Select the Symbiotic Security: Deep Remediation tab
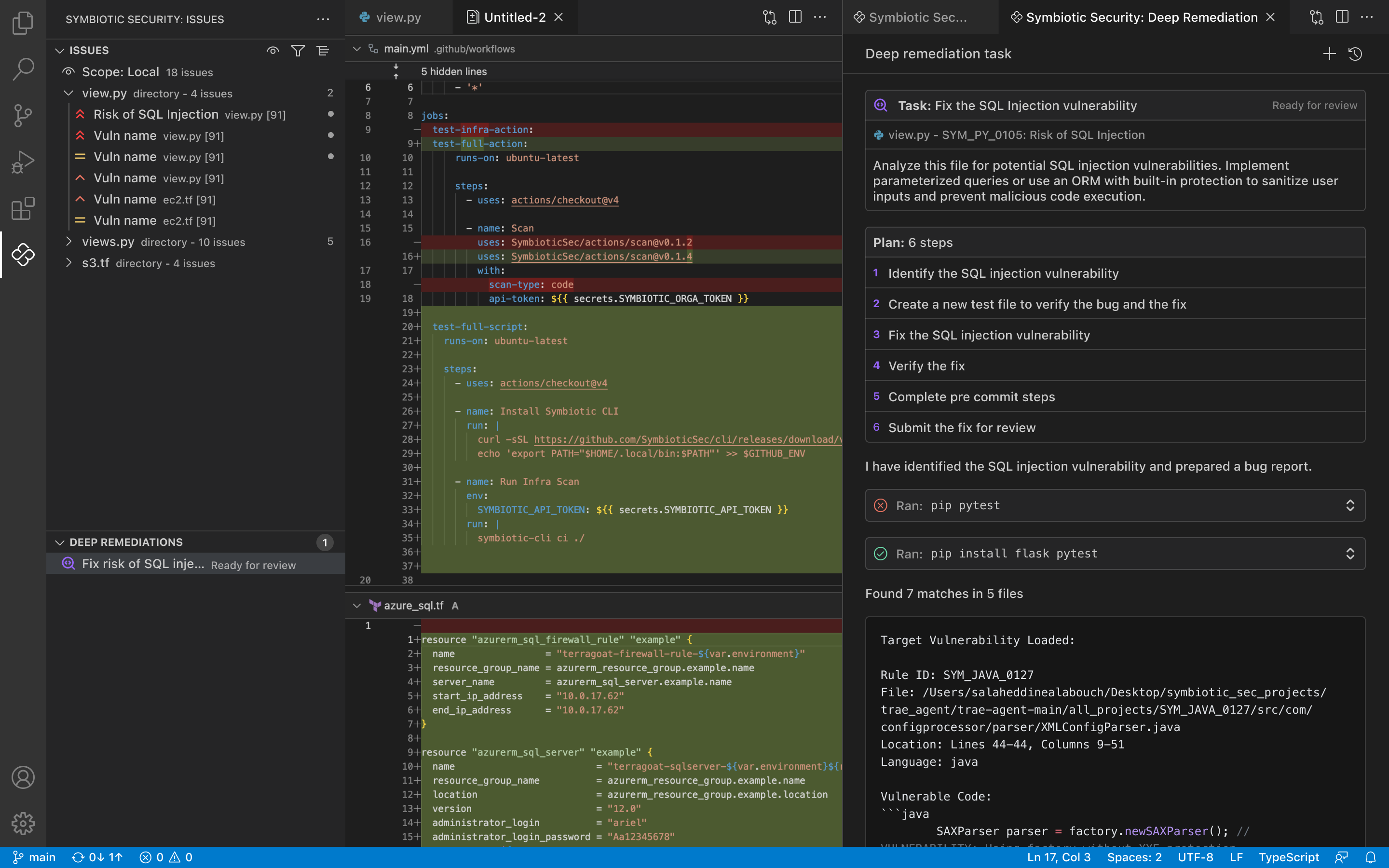This screenshot has height=868, width=1389. tap(1141, 17)
